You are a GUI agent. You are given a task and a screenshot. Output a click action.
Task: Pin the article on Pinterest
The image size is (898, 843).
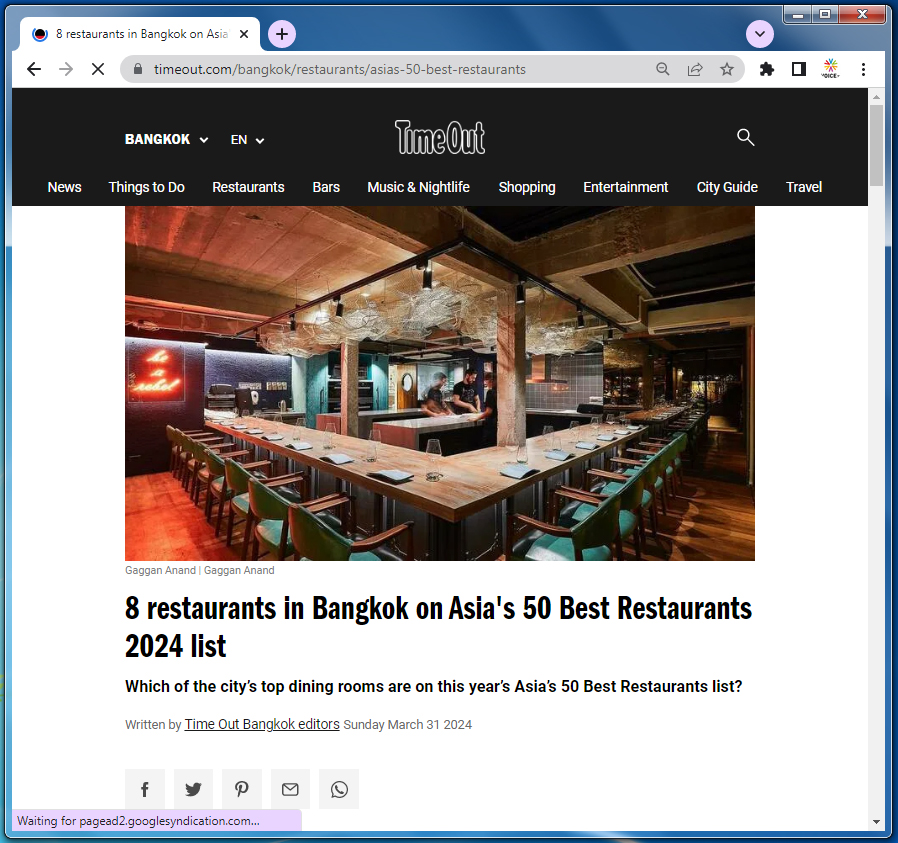[242, 789]
